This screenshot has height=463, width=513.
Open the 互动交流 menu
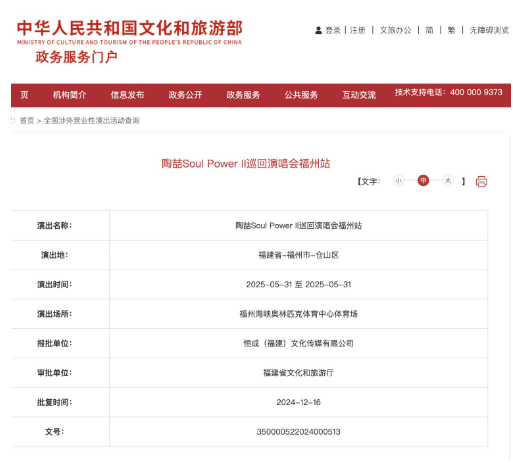pos(359,95)
